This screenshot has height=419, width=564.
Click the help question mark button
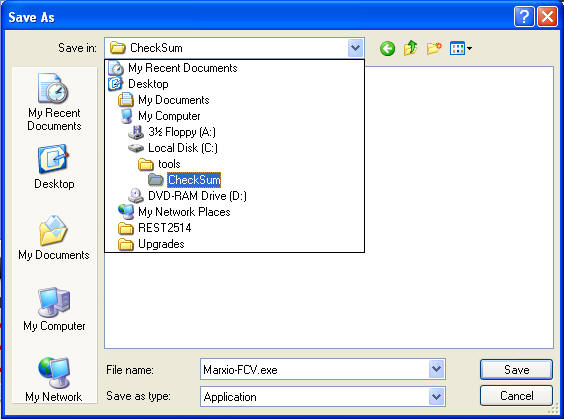click(524, 17)
